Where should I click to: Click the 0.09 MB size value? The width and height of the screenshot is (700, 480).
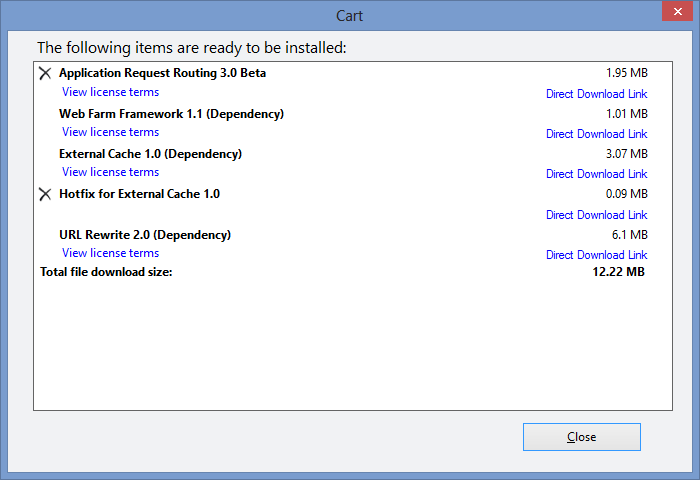(x=627, y=194)
